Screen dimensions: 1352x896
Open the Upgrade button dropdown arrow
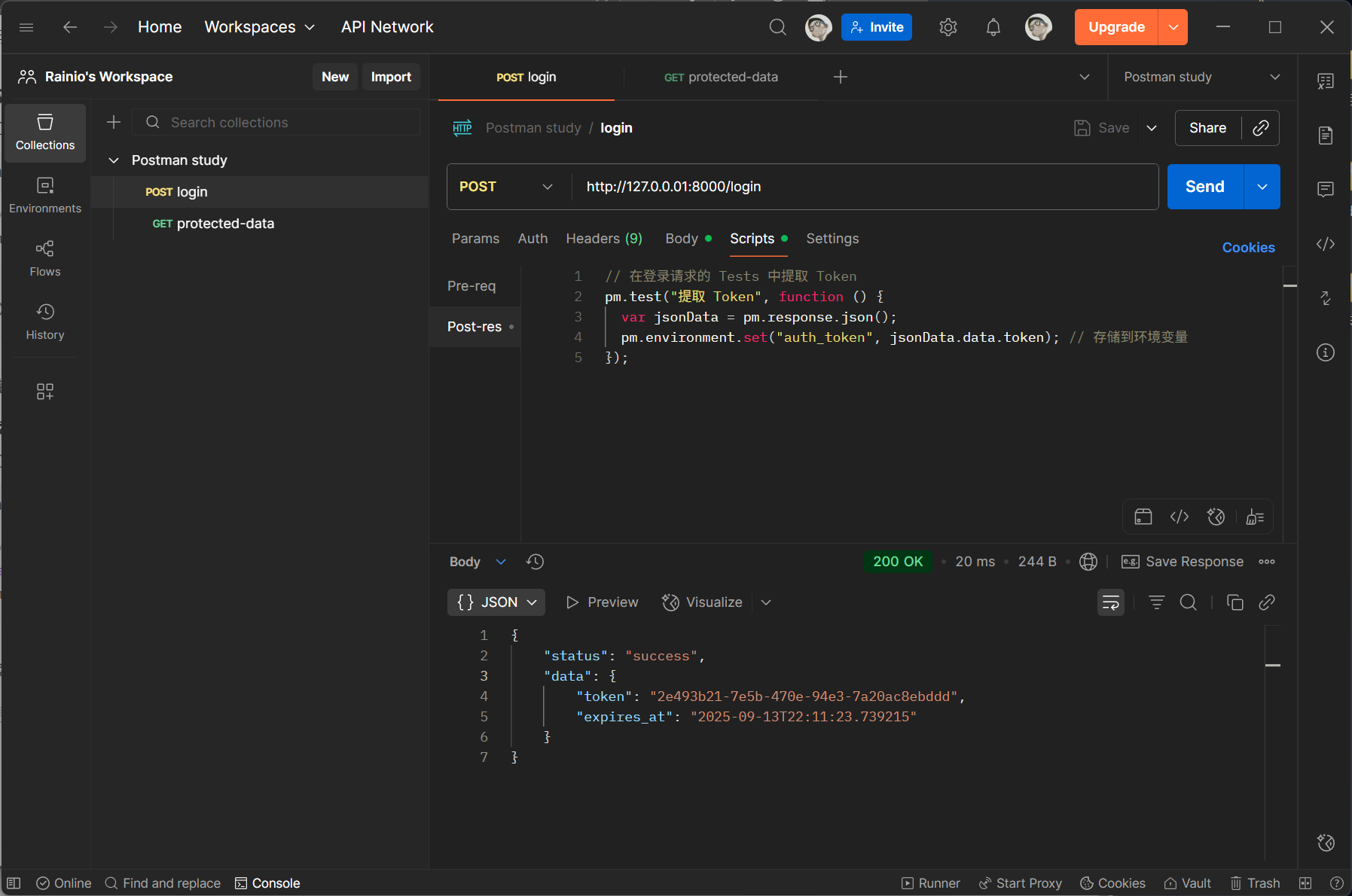pos(1173,27)
